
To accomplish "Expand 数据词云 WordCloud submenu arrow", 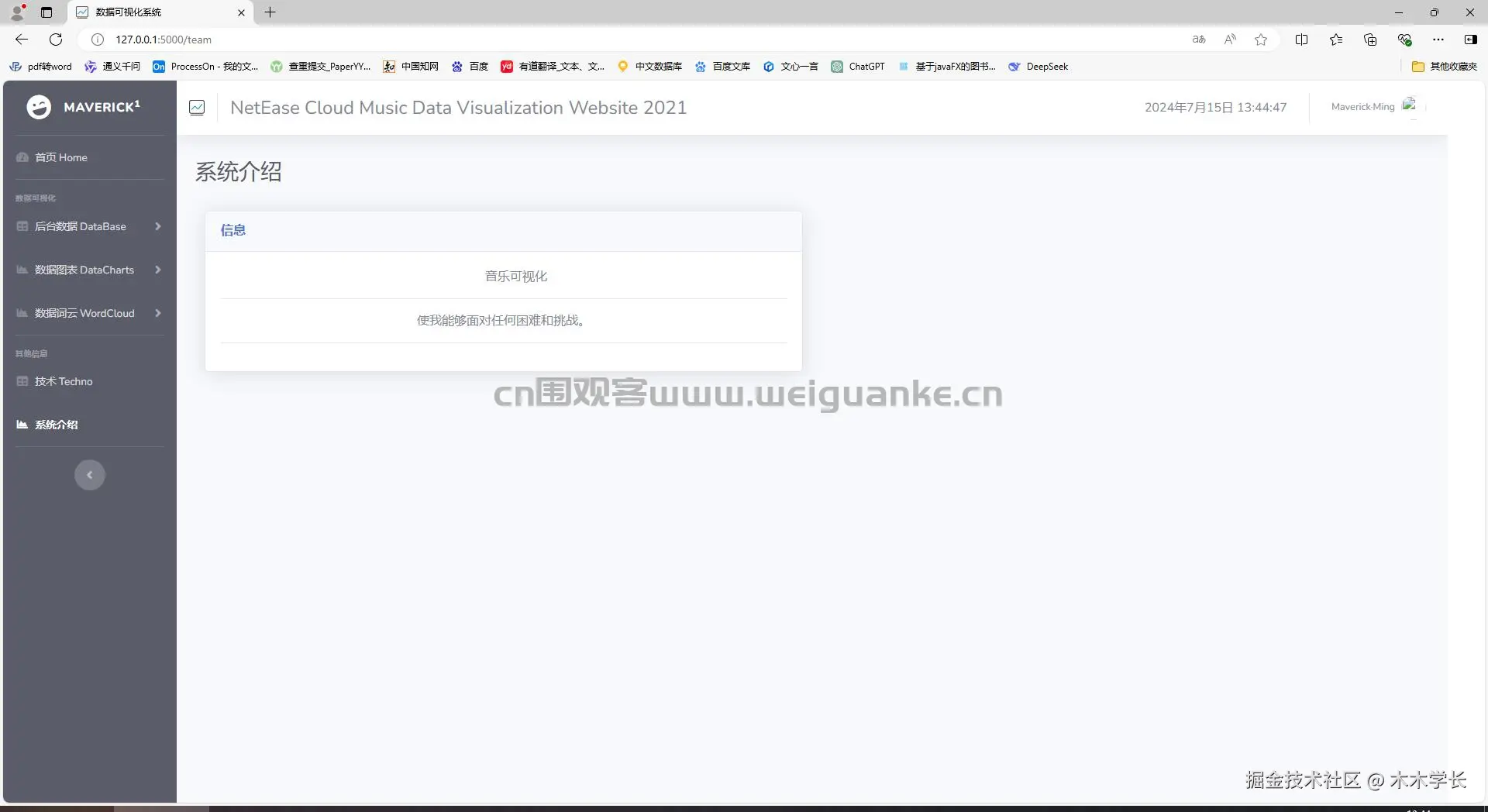I will (x=158, y=313).
